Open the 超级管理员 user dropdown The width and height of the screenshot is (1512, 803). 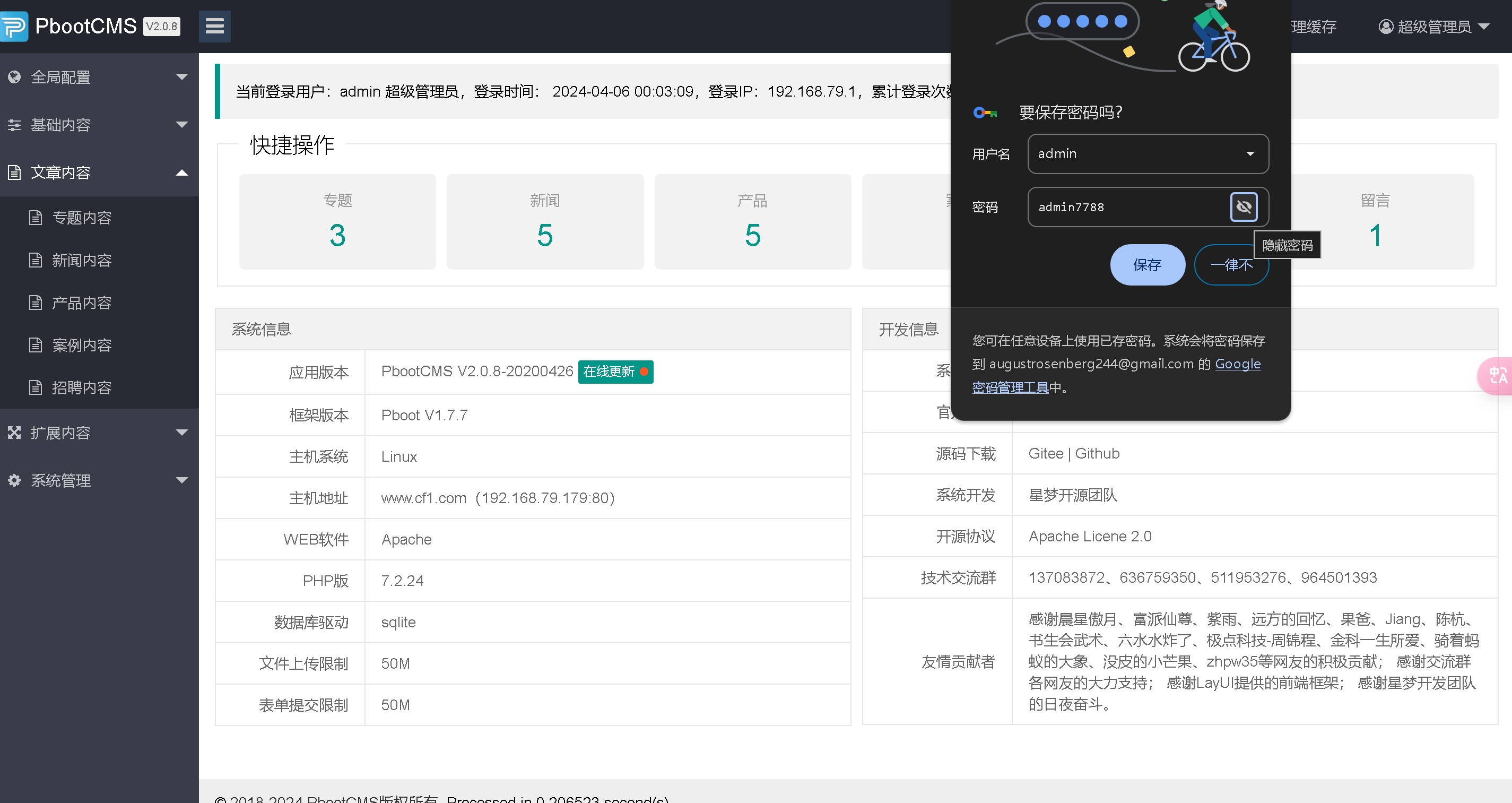pos(1433,27)
